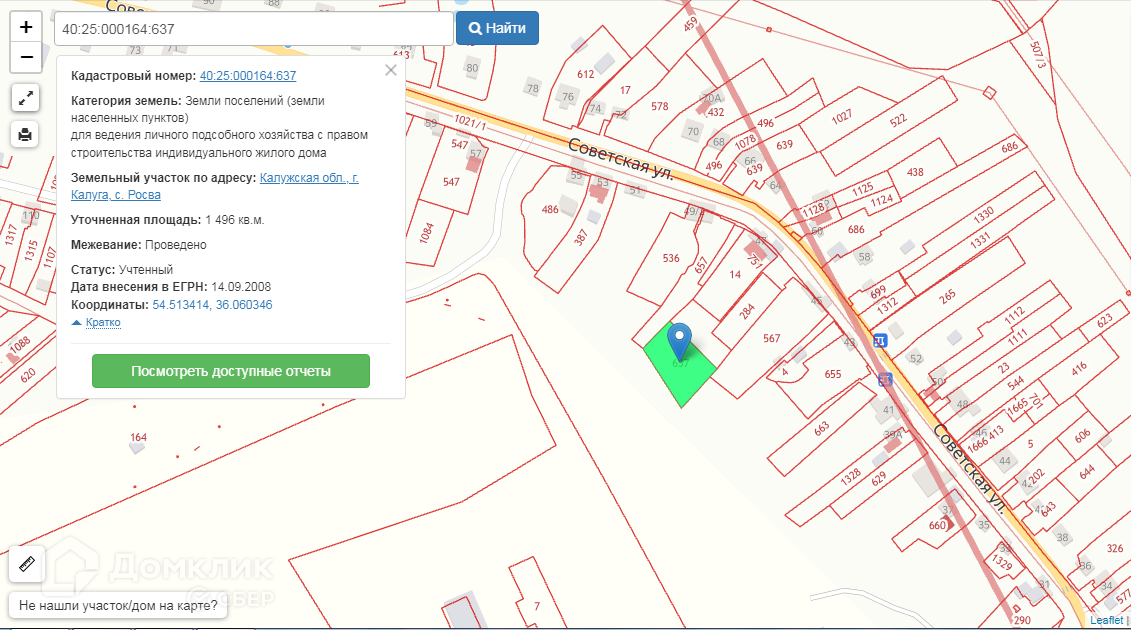
Task: Click upper bus stop icon on Советская ул.
Action: click(x=880, y=341)
